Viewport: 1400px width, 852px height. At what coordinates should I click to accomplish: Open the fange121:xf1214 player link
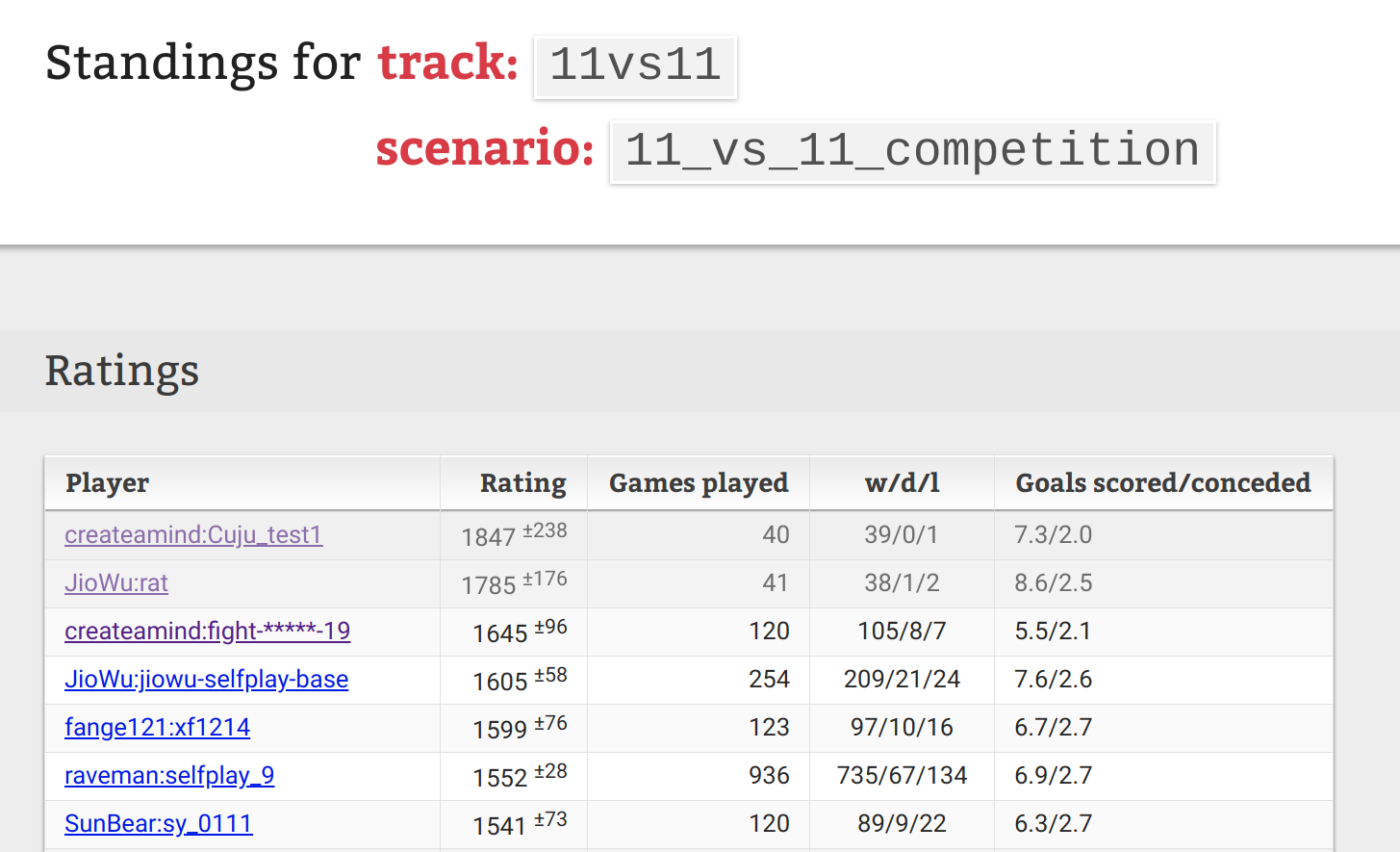pos(157,728)
